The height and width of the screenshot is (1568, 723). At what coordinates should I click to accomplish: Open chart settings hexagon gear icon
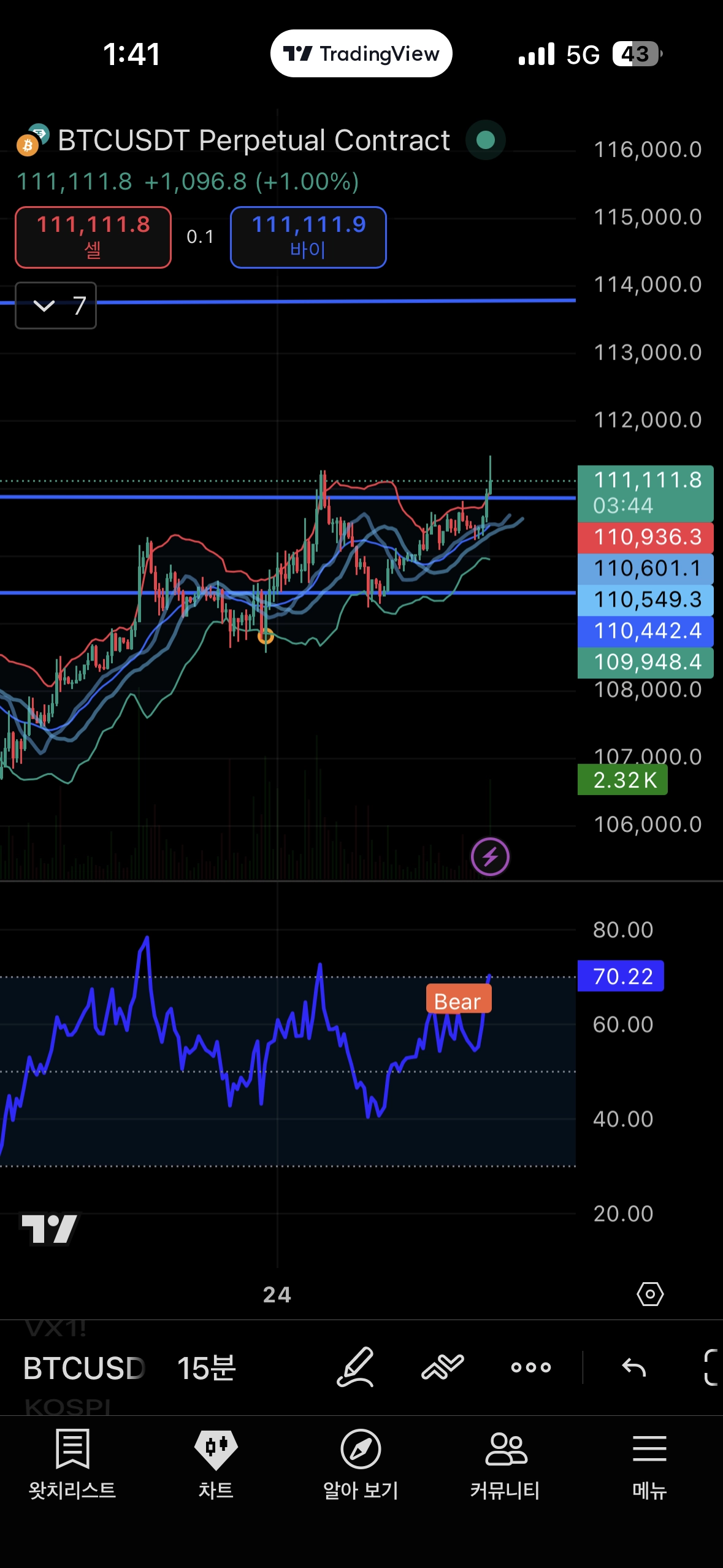[650, 1294]
